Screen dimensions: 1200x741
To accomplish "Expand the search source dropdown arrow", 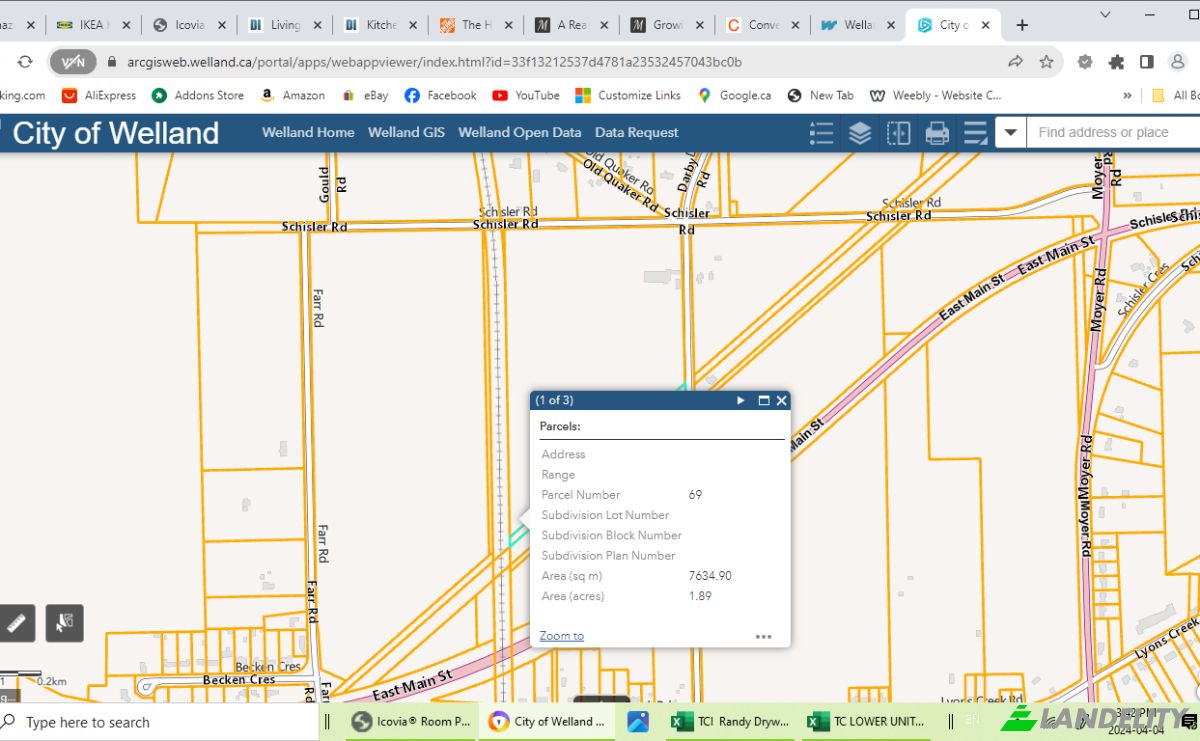I will click(x=1011, y=132).
